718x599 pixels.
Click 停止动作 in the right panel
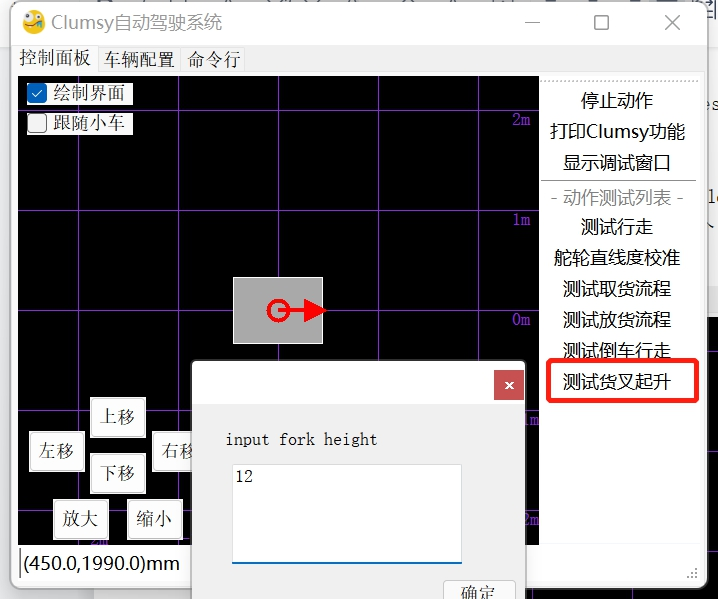click(x=617, y=100)
